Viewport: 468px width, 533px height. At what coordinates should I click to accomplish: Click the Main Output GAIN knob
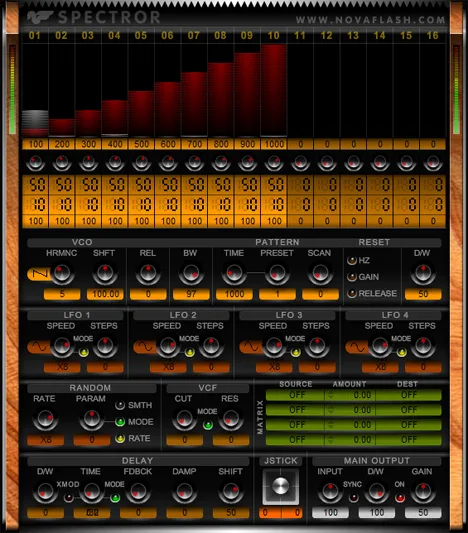(423, 492)
